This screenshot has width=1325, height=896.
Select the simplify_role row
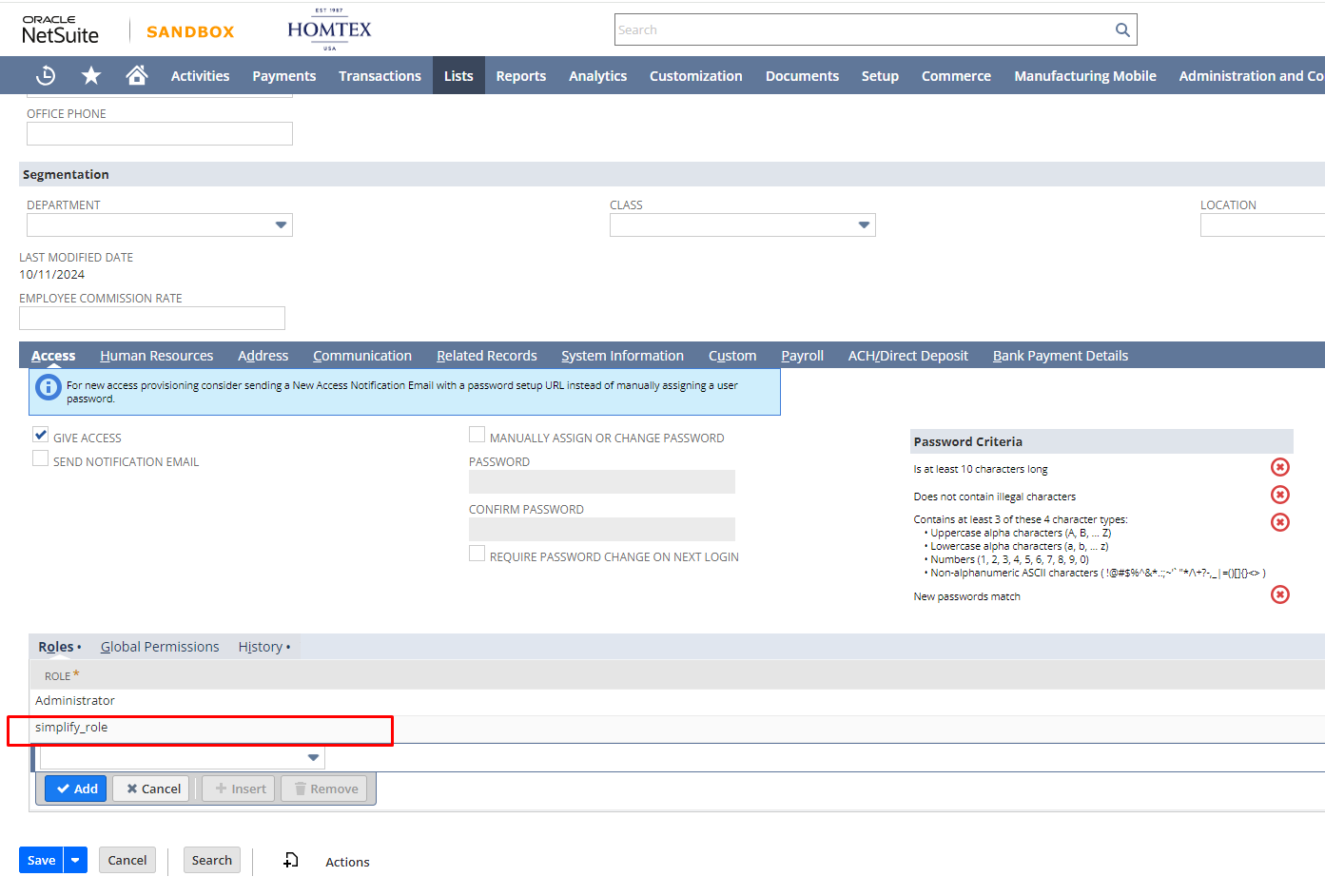(x=677, y=728)
